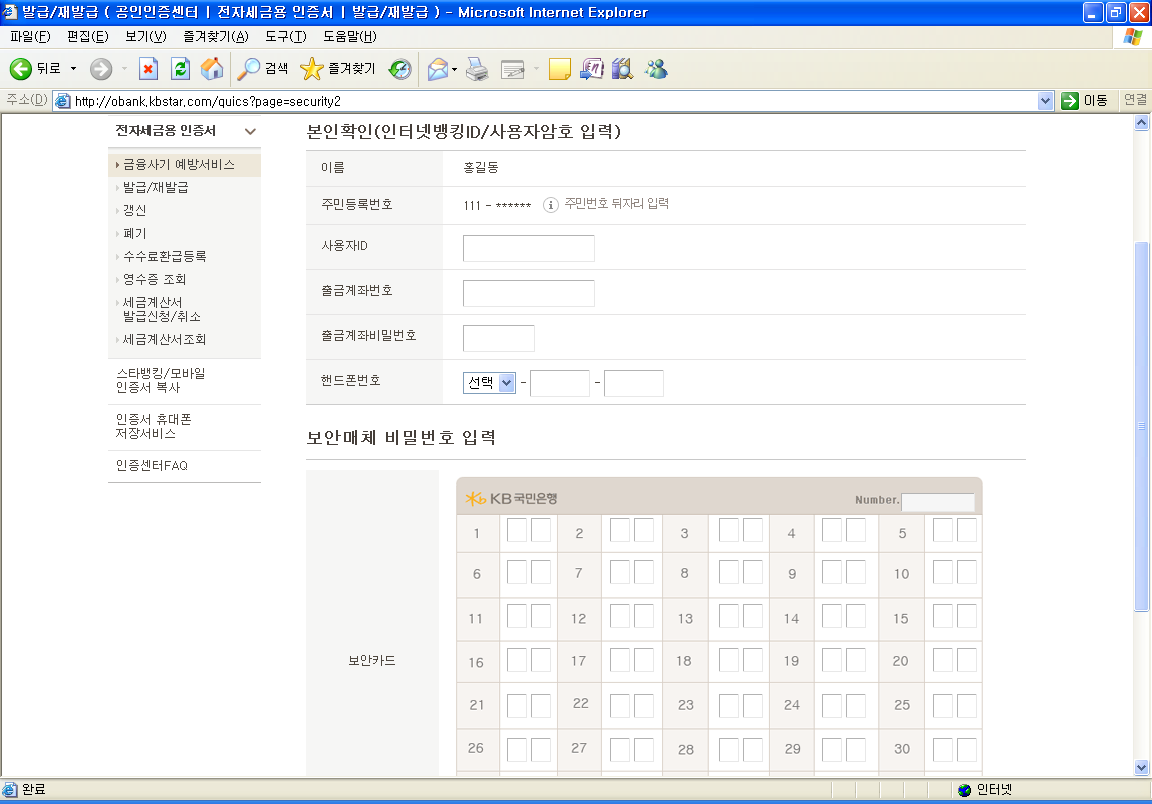Click the last phone number input field
The image size is (1152, 804).
click(x=633, y=383)
